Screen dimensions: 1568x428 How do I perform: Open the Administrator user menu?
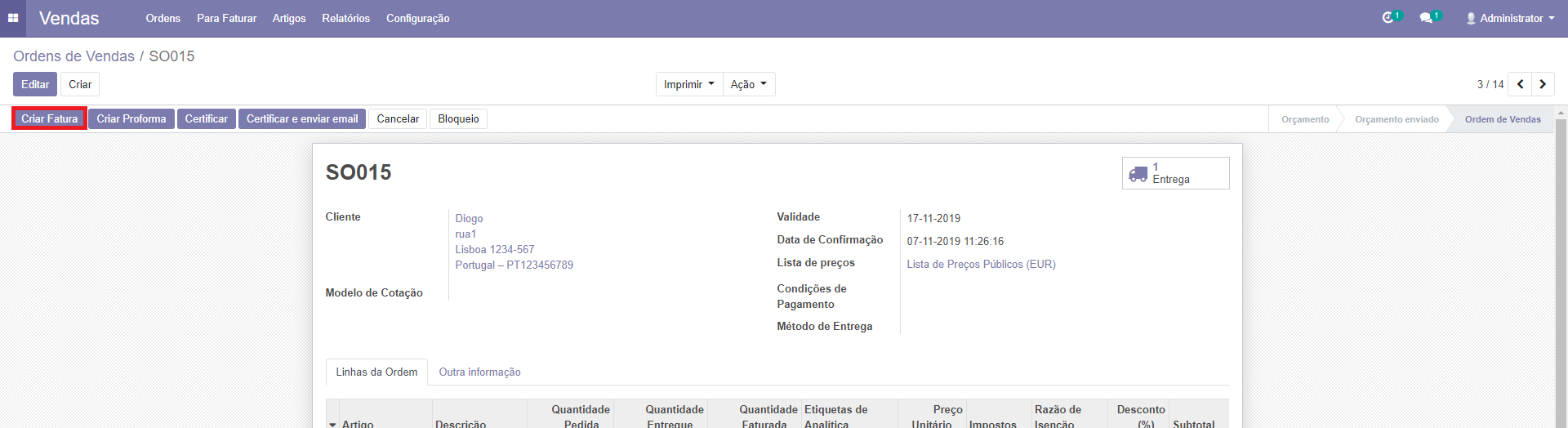(1510, 18)
